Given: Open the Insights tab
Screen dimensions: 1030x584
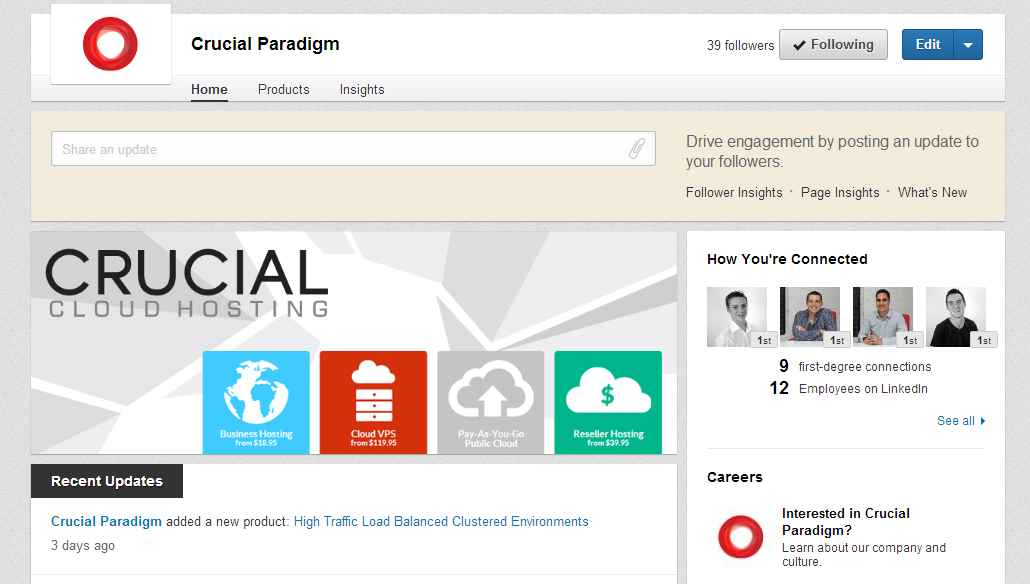Looking at the screenshot, I should [362, 89].
